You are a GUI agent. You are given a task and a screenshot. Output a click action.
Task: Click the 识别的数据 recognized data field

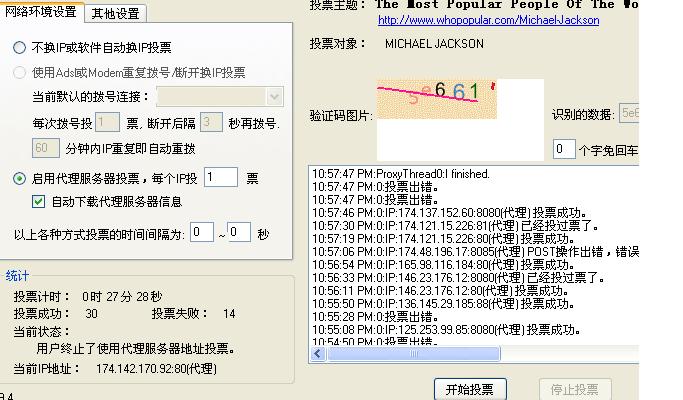pos(629,114)
